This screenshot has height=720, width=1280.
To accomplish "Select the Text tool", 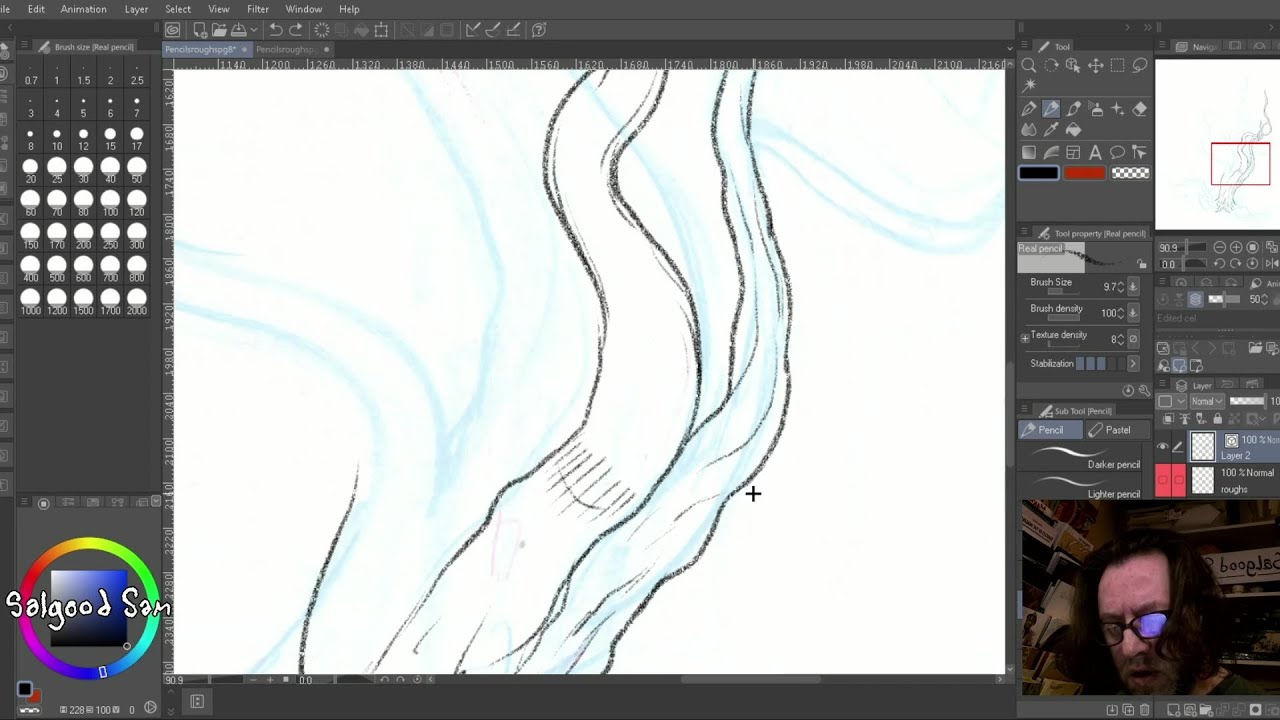I will point(1095,153).
